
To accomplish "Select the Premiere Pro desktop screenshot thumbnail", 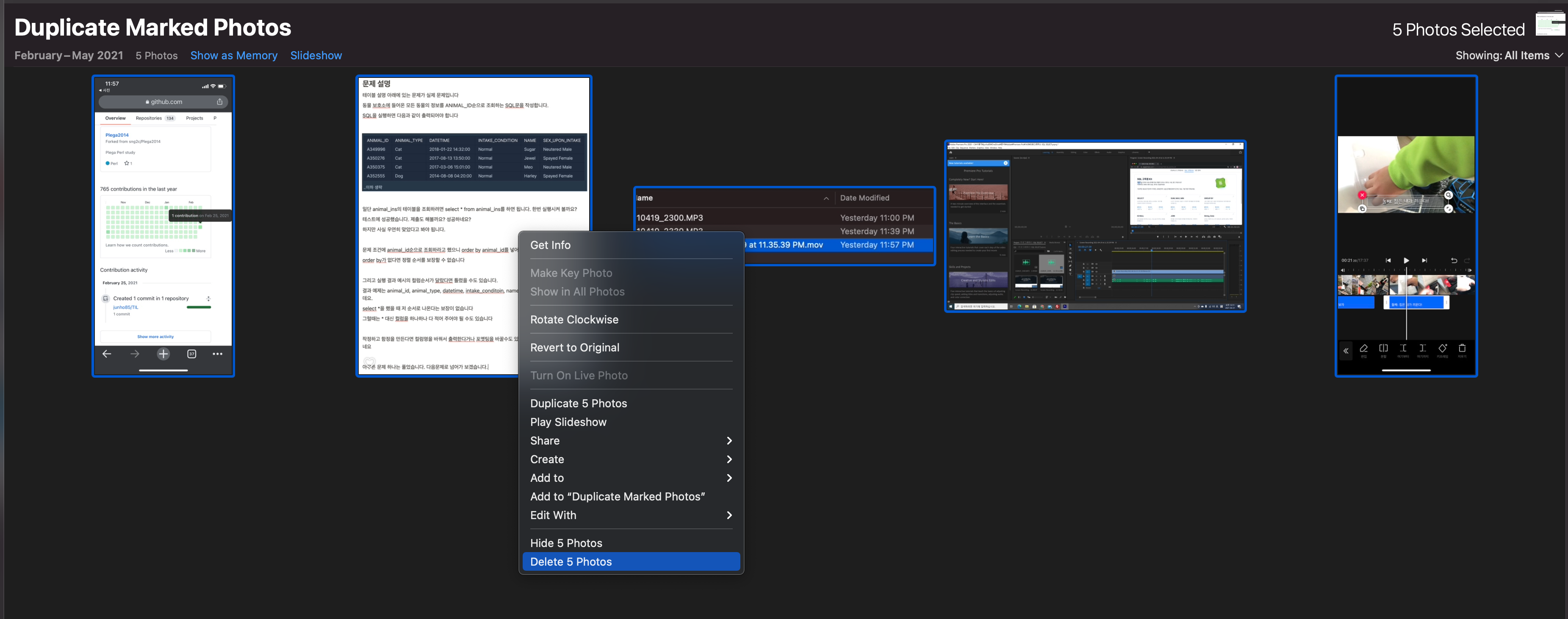I will coord(1094,226).
